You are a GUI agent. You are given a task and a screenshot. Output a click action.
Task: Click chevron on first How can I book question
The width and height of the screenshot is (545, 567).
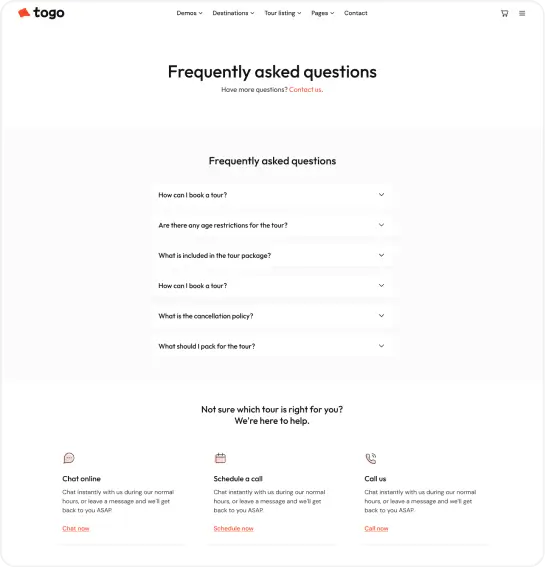coord(381,195)
